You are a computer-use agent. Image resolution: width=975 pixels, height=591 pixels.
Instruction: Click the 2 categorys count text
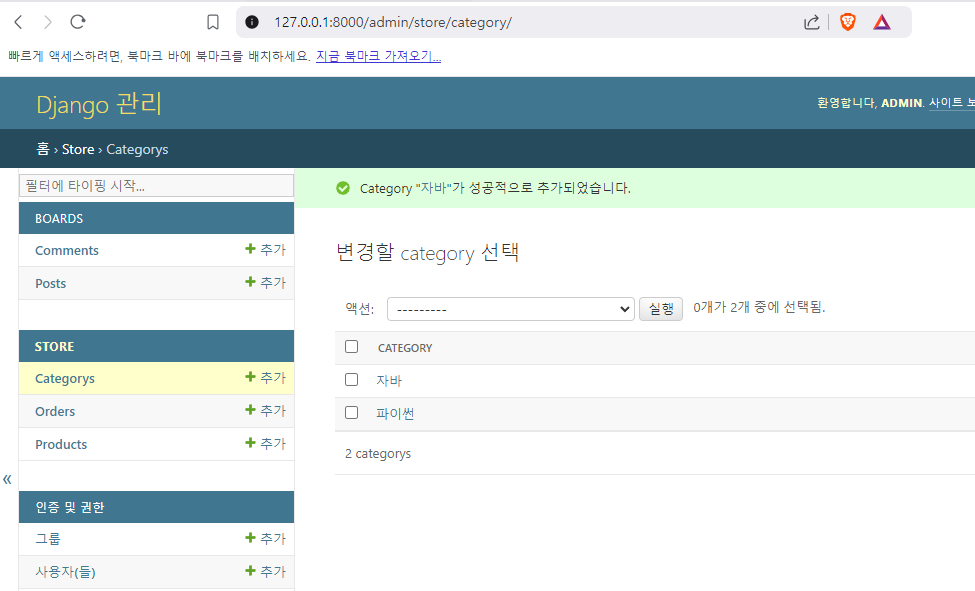[x=378, y=454]
